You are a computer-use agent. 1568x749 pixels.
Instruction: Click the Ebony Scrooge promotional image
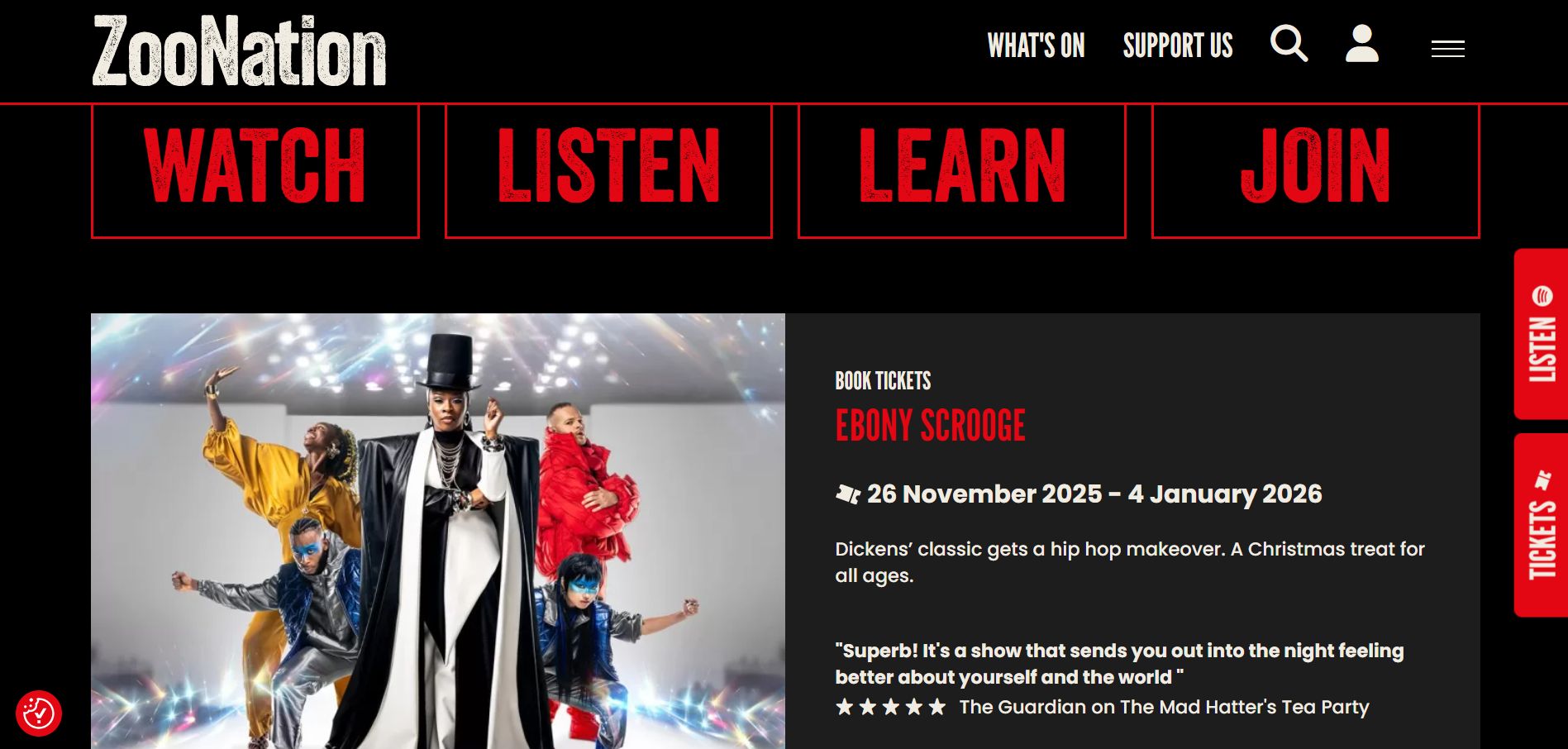(438, 531)
